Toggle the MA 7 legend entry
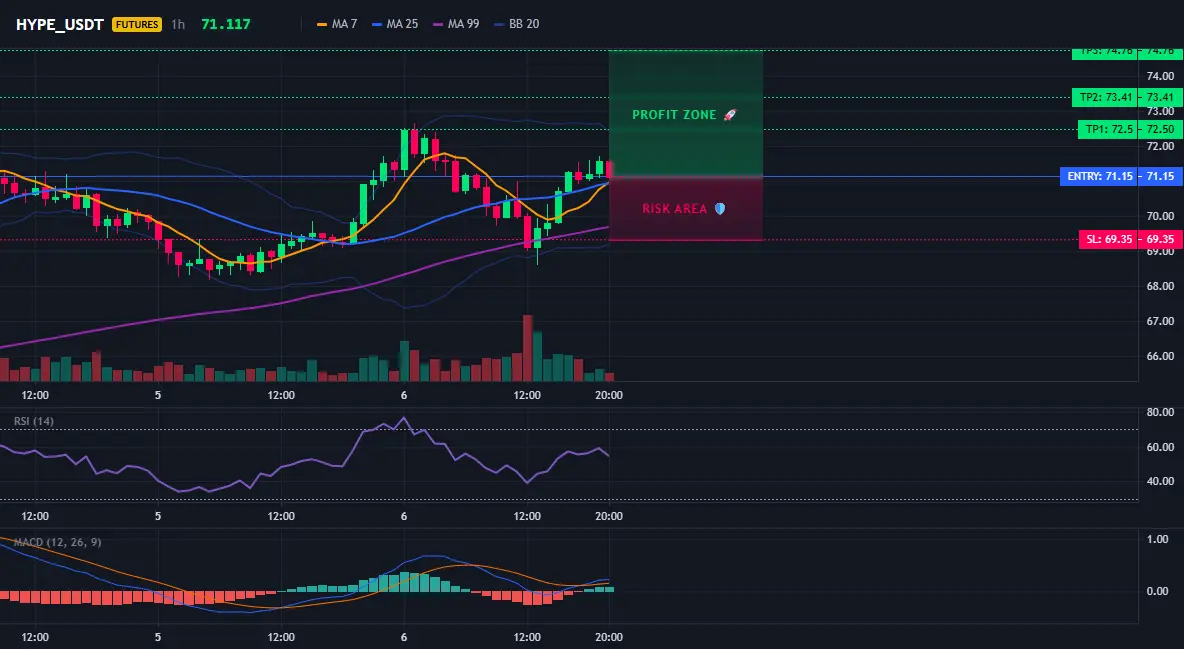 coord(337,24)
